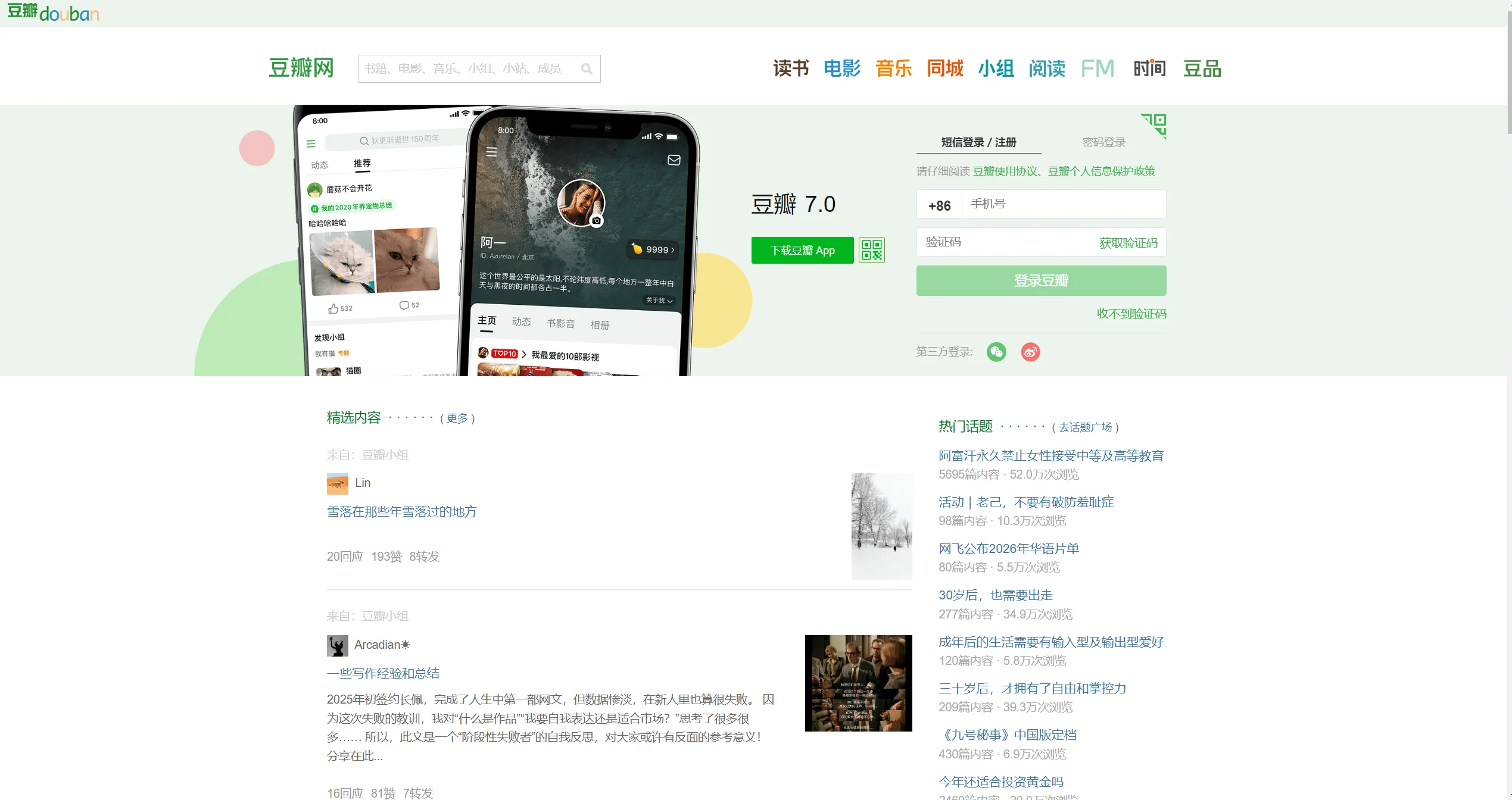Viewport: 1512px width, 800px height.
Task: Open the 电影 navigation item
Action: 841,68
